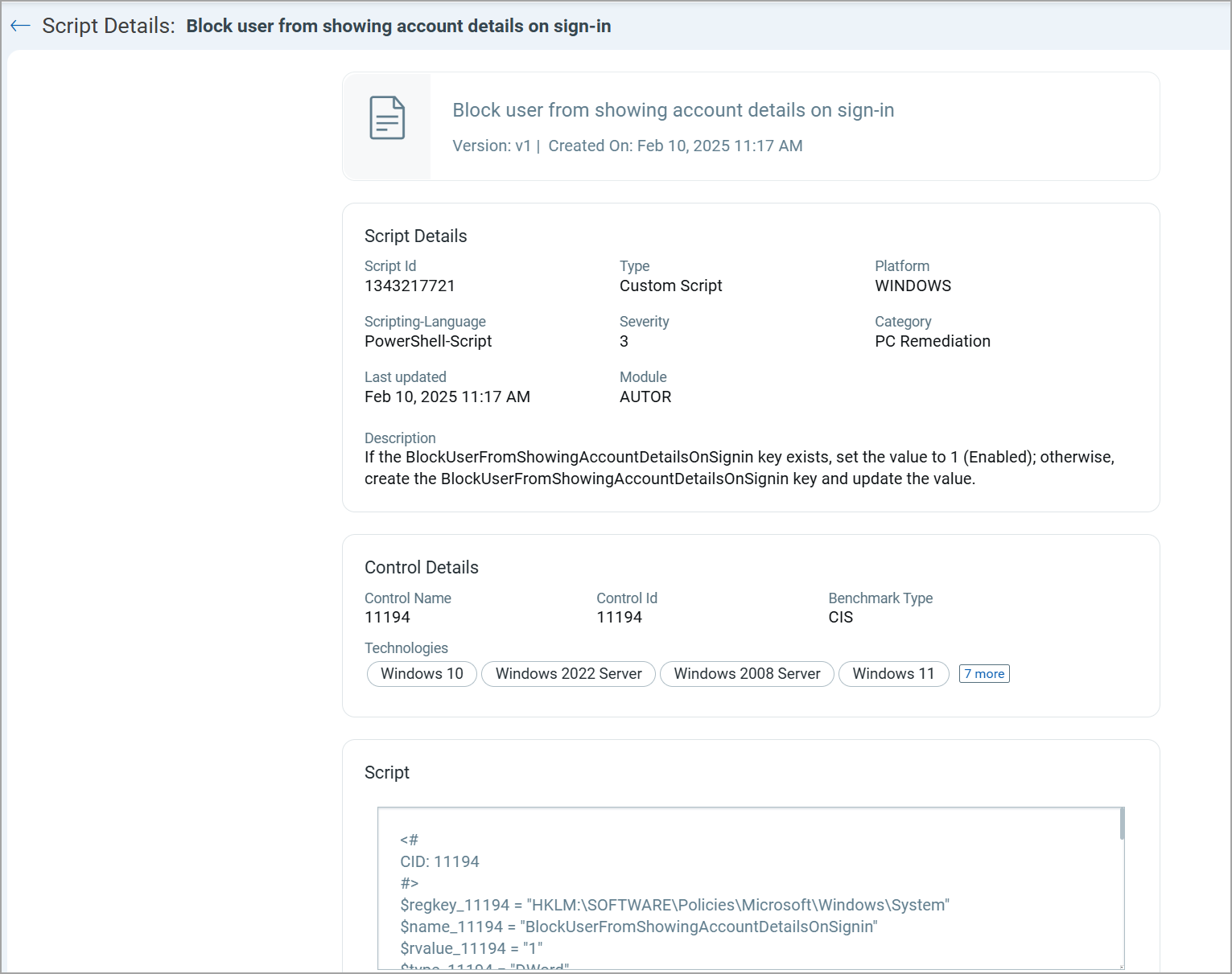Click the Windows 10 technology tag
The height and width of the screenshot is (974, 1232).
coord(421,673)
